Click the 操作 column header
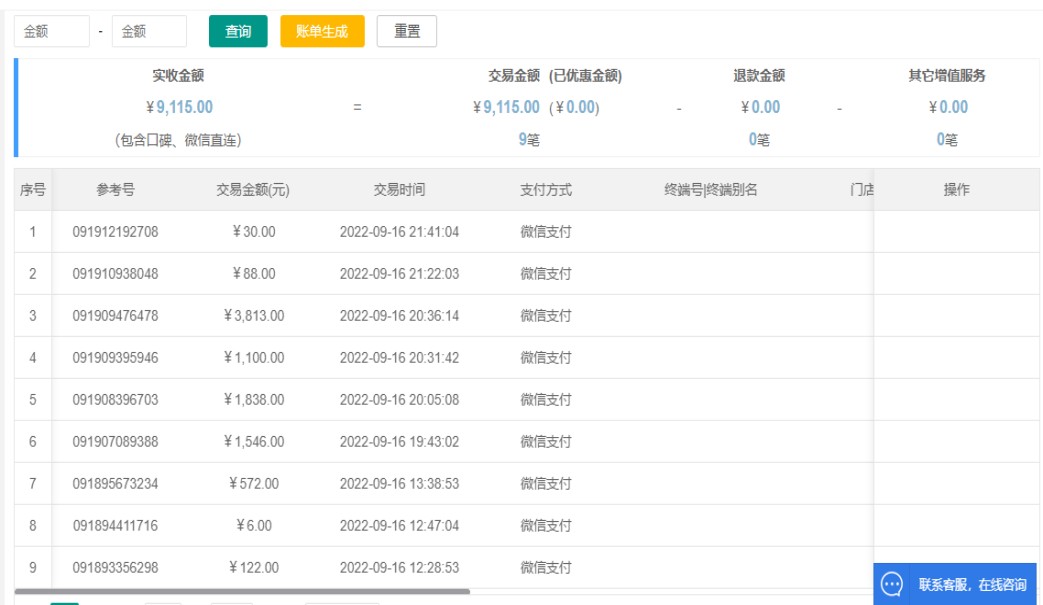Viewport: 1043px width, 605px height. 956,190
